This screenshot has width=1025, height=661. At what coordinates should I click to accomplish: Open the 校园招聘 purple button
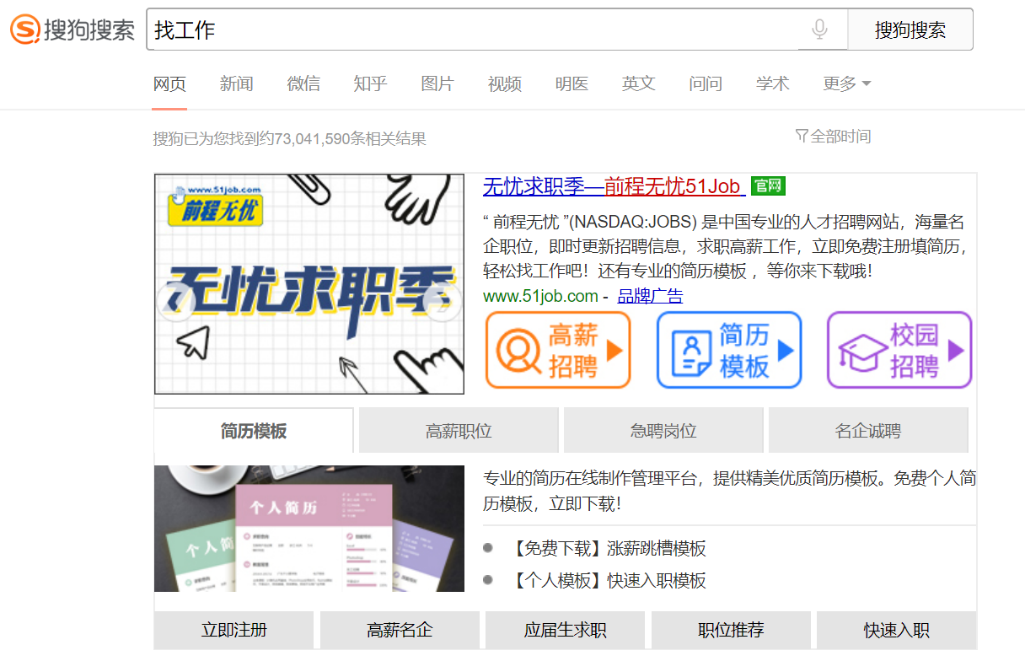(899, 350)
